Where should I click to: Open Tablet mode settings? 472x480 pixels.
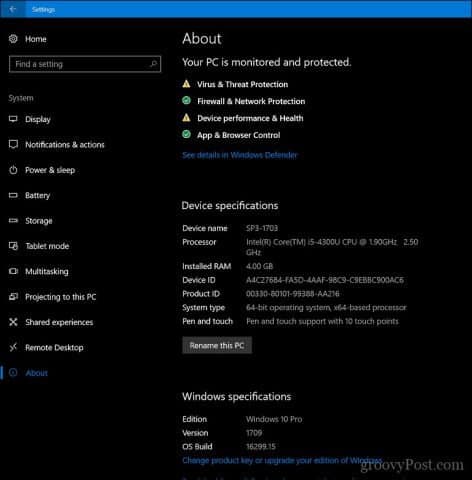[47, 246]
